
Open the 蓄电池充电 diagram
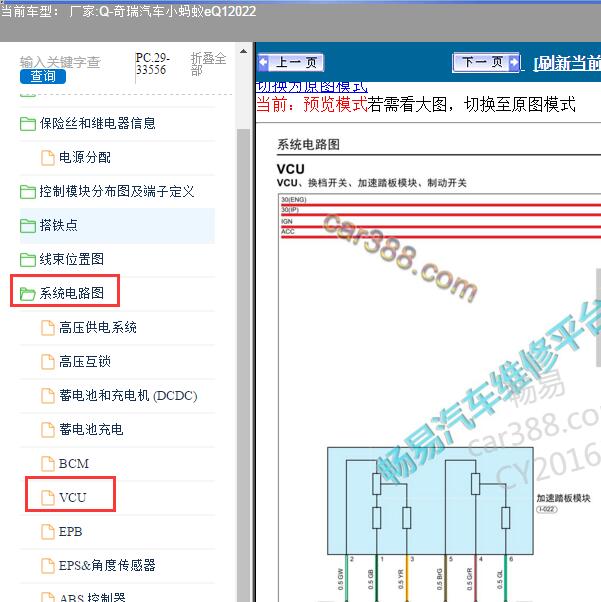(x=91, y=429)
